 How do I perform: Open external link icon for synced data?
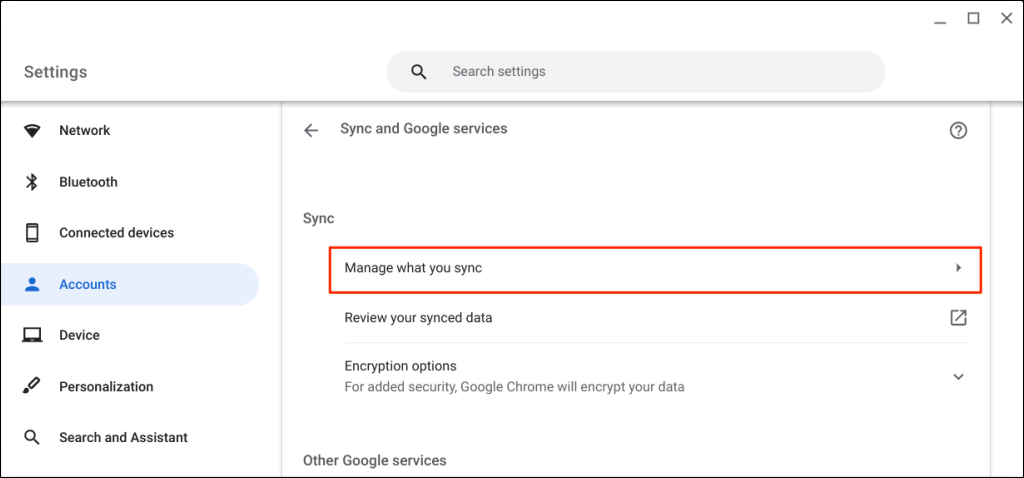pyautogui.click(x=958, y=318)
